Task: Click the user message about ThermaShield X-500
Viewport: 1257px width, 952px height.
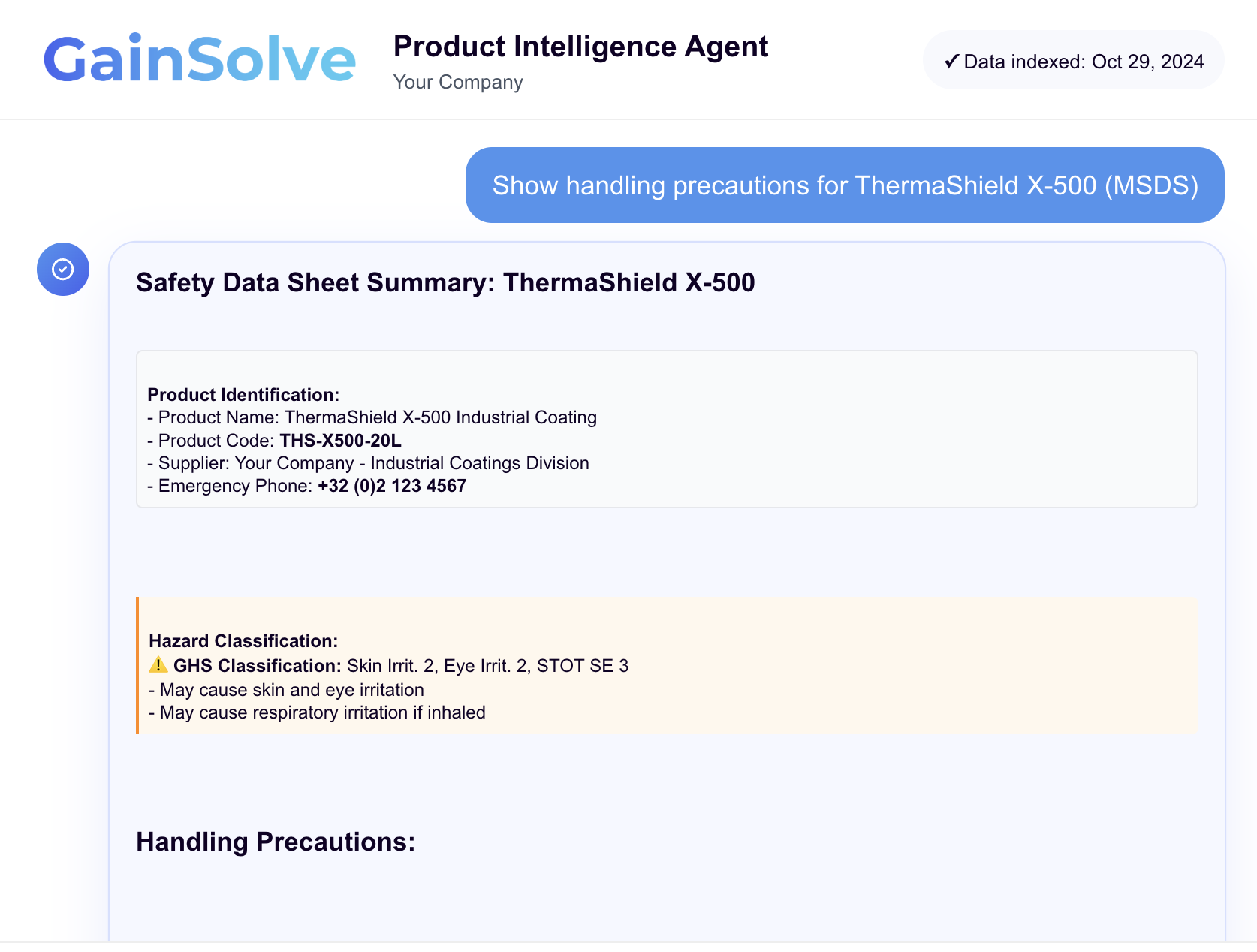Action: point(845,185)
